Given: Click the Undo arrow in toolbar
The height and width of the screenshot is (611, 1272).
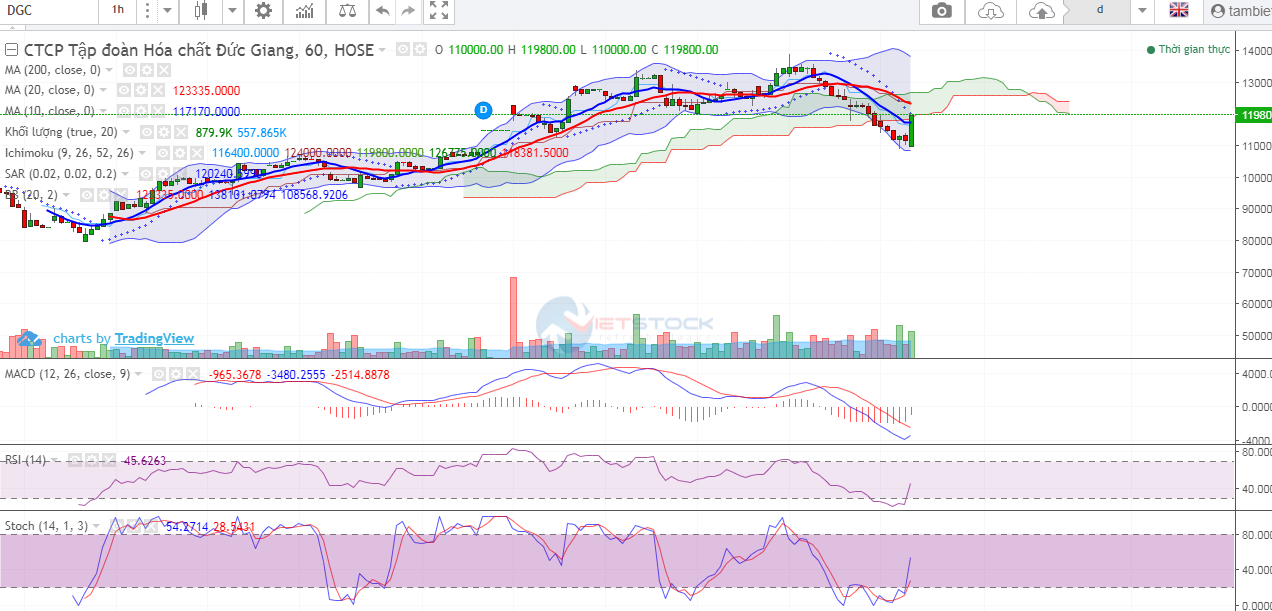Looking at the screenshot, I should pos(382,11).
